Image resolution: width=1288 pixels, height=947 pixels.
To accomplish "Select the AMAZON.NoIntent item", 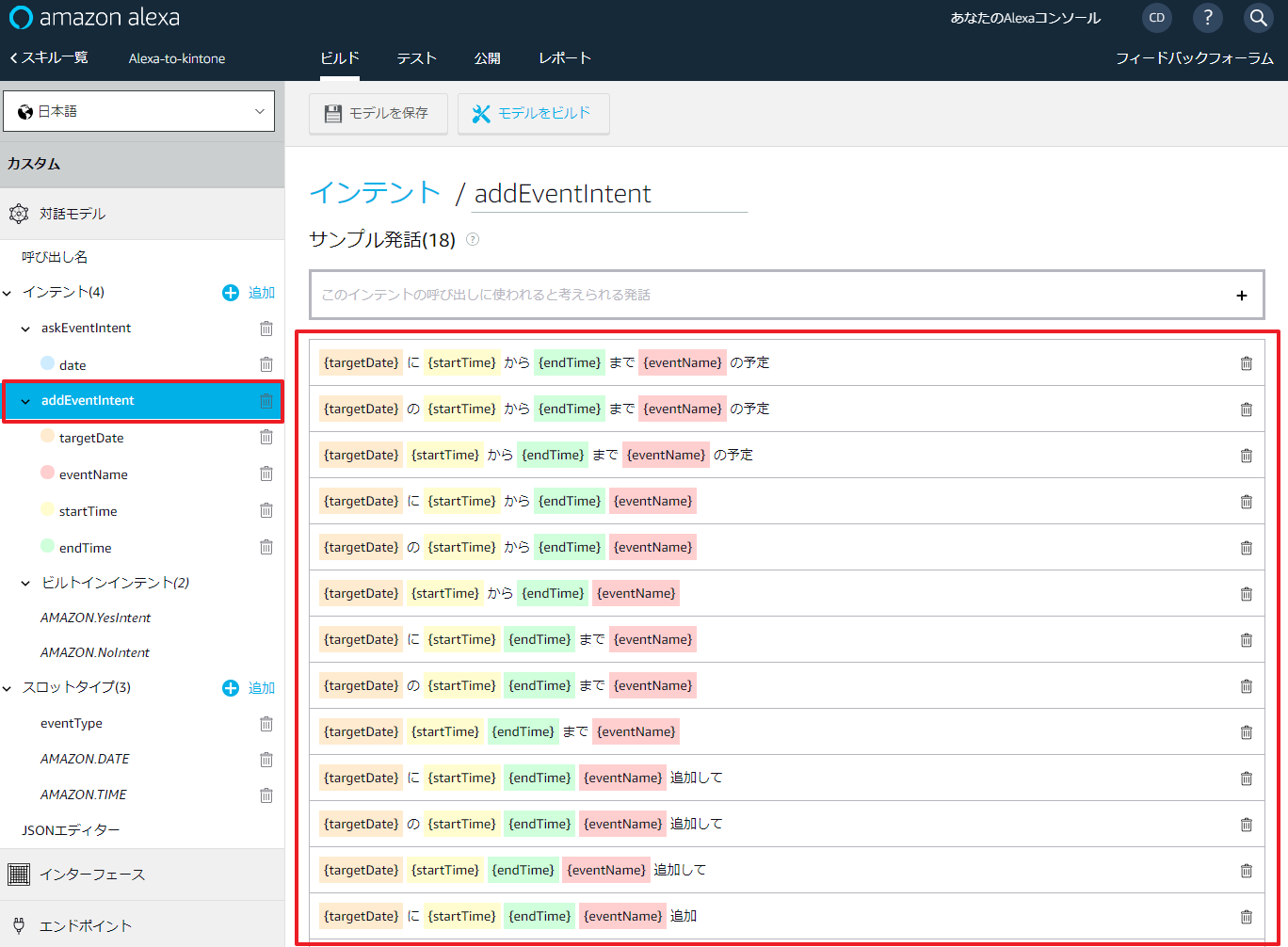I will tap(95, 653).
